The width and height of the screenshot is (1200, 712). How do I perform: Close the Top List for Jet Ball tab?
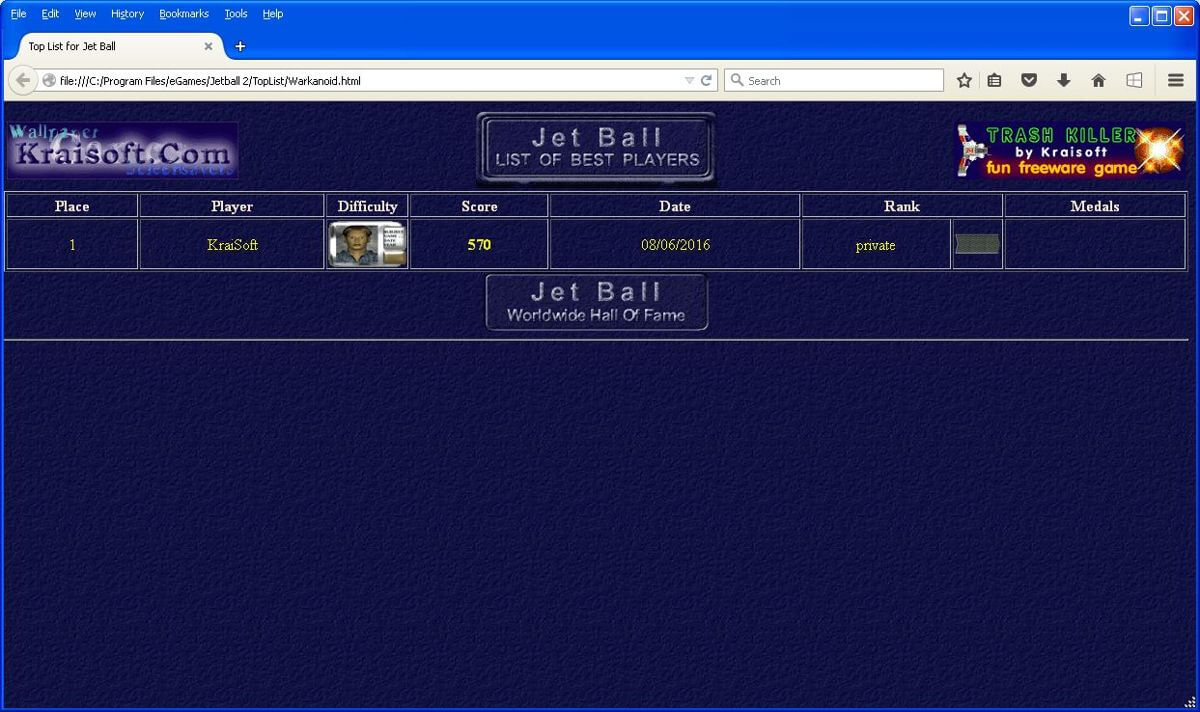208,46
